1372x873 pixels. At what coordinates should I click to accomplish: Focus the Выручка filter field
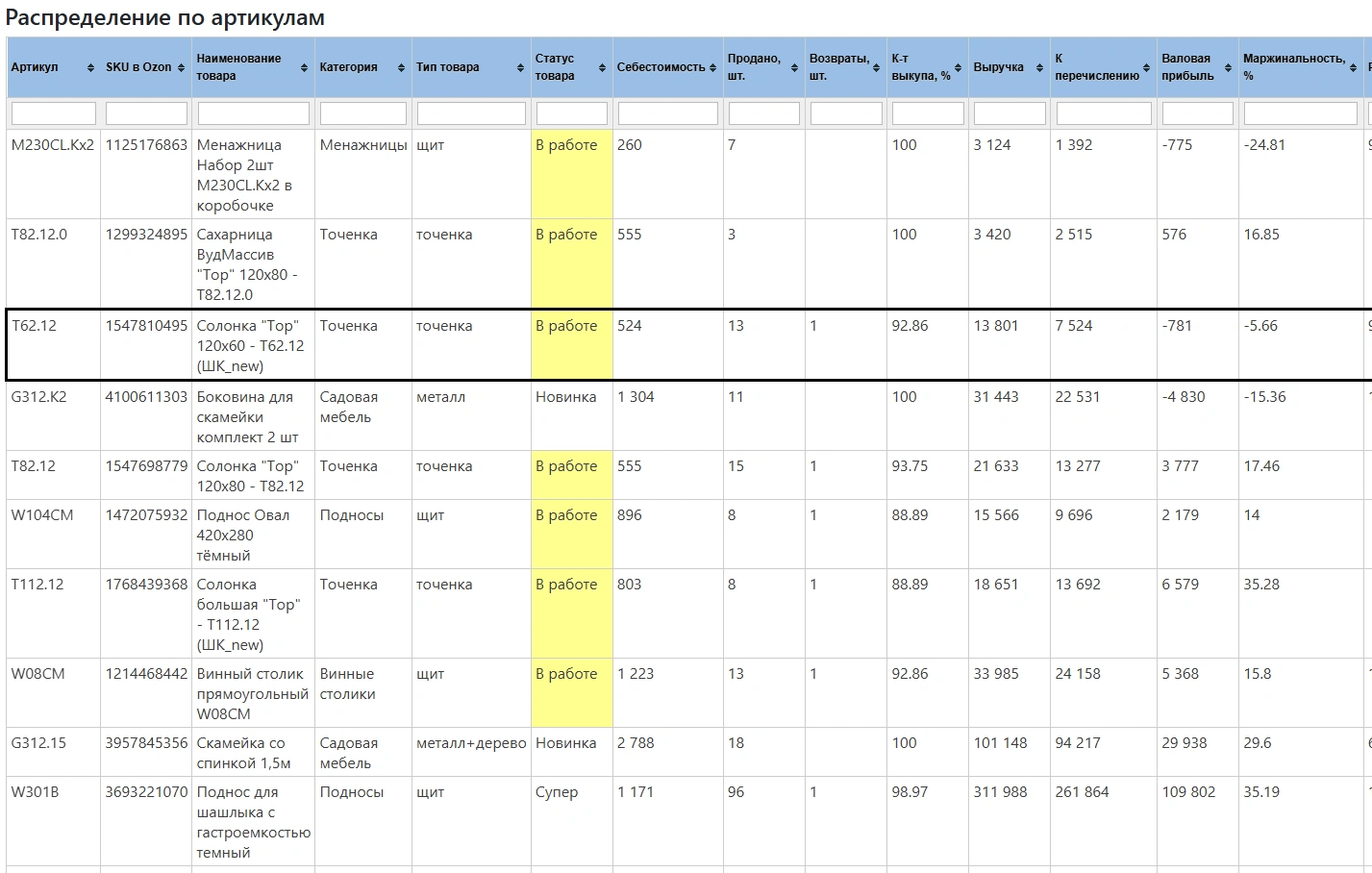coord(1010,113)
